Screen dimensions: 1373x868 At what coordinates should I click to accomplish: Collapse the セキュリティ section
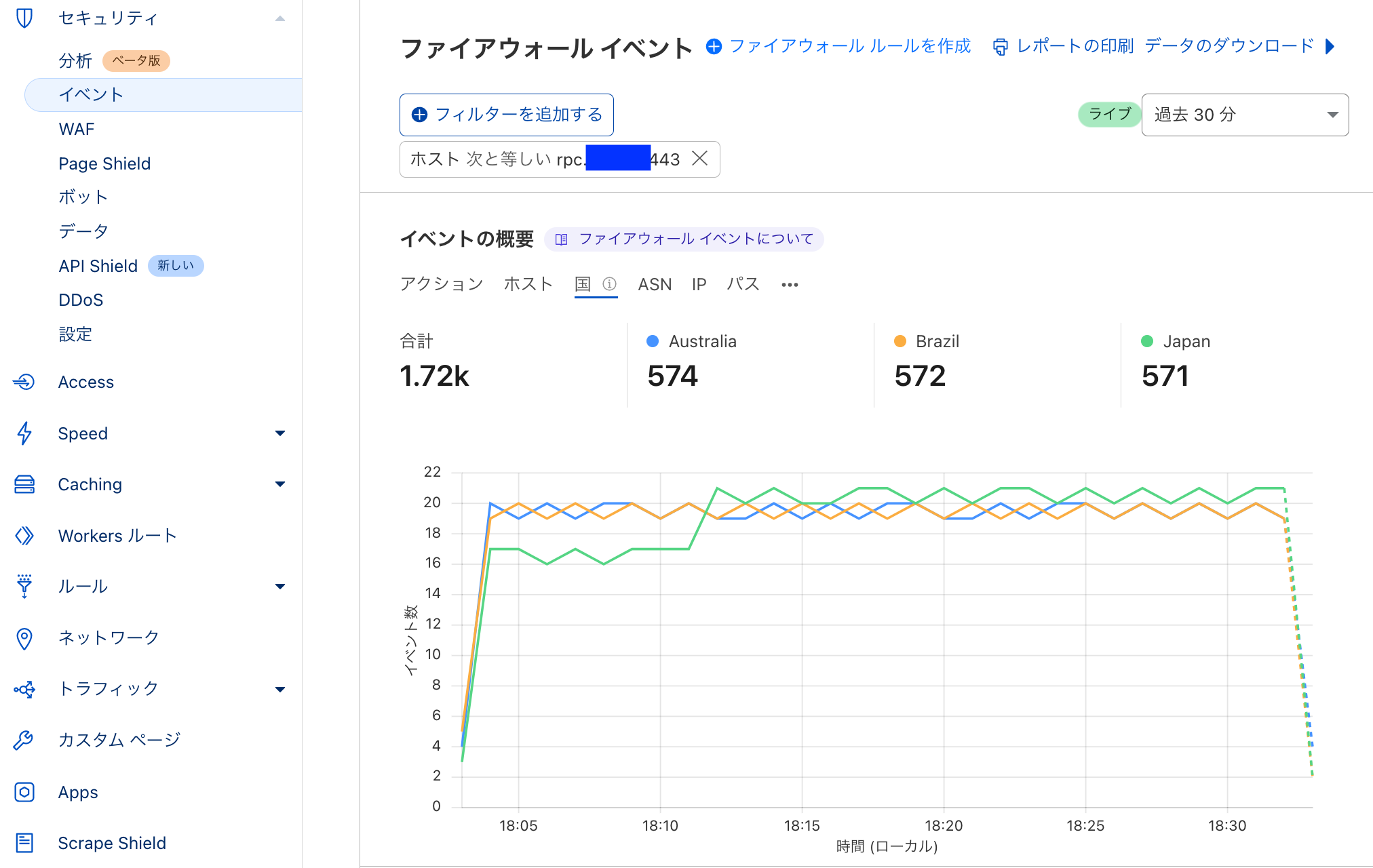[280, 18]
